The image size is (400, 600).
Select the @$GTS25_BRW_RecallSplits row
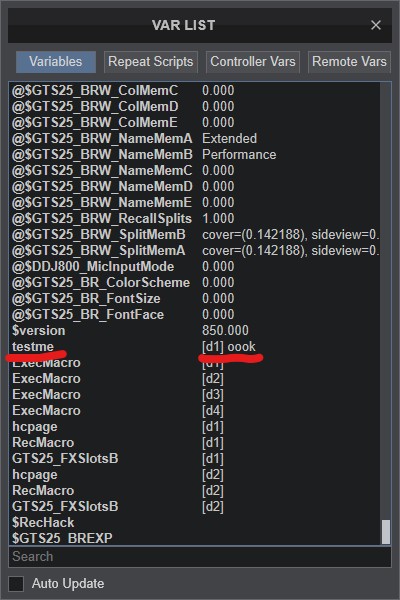point(195,218)
